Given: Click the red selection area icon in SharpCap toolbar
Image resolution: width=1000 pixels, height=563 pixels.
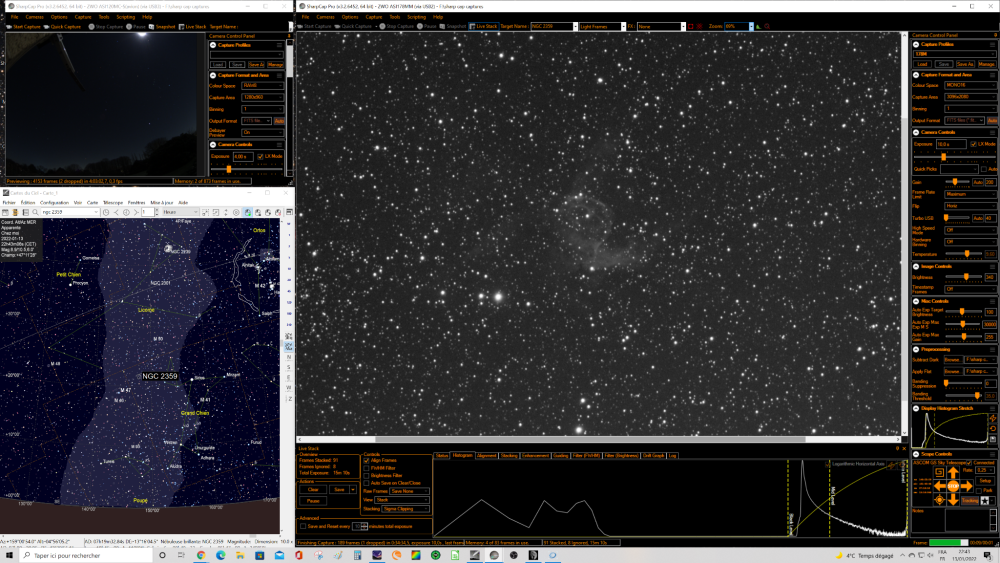Looking at the screenshot, I should click(x=691, y=26).
